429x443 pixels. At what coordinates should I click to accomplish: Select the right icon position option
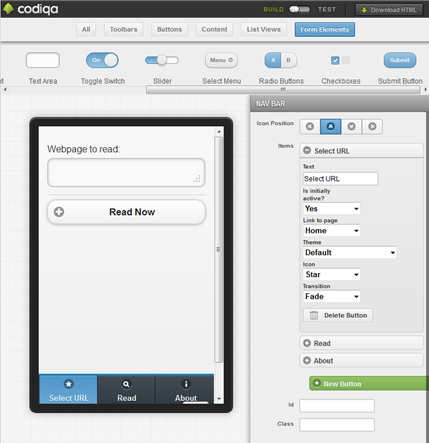pyautogui.click(x=372, y=127)
